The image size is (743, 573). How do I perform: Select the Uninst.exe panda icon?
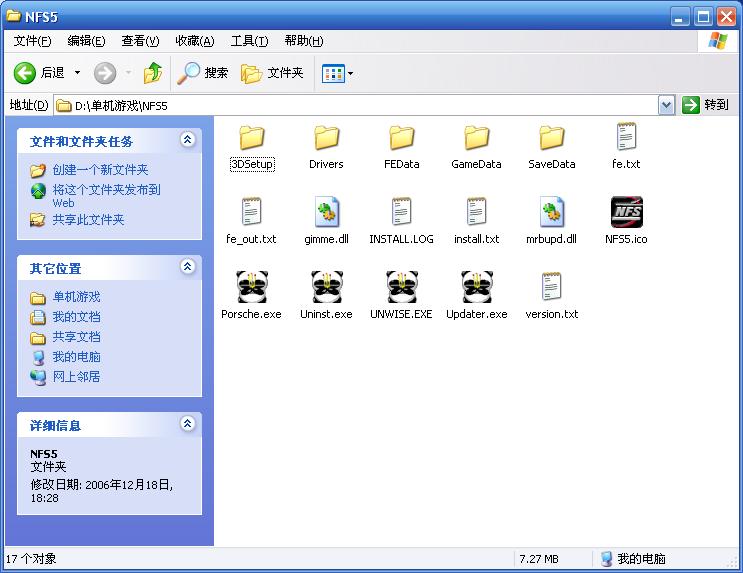click(x=326, y=287)
